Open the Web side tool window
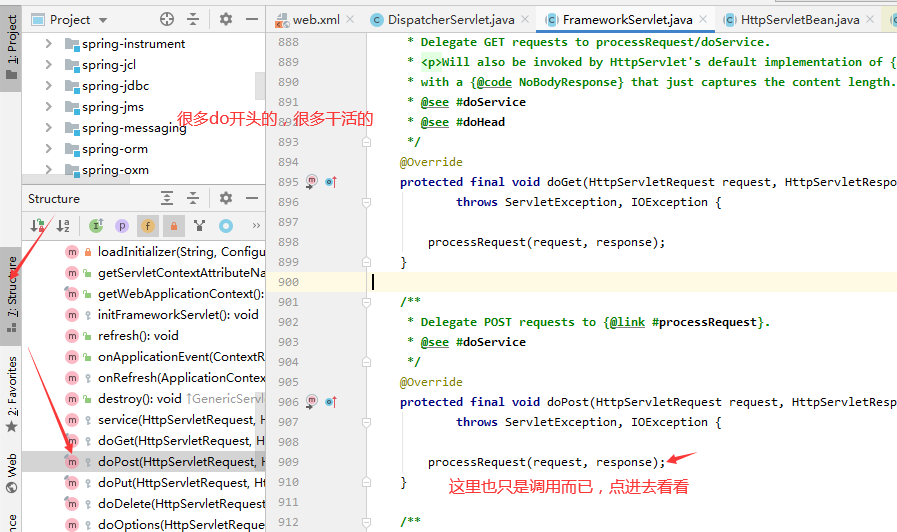This screenshot has height=532, width=897. point(11,474)
